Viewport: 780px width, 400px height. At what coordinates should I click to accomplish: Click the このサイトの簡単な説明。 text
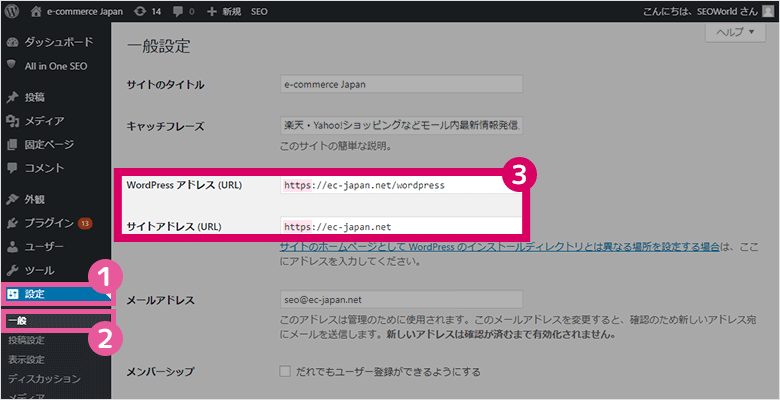tap(335, 147)
